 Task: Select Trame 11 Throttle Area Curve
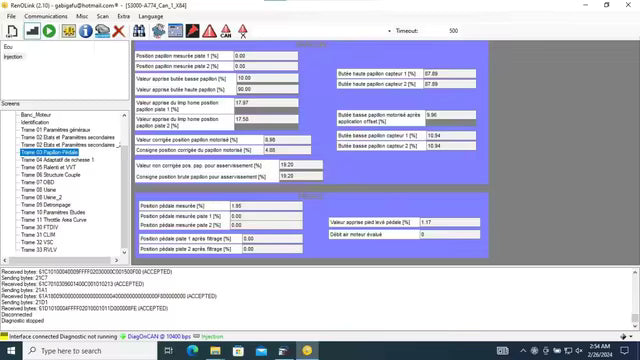tap(54, 220)
